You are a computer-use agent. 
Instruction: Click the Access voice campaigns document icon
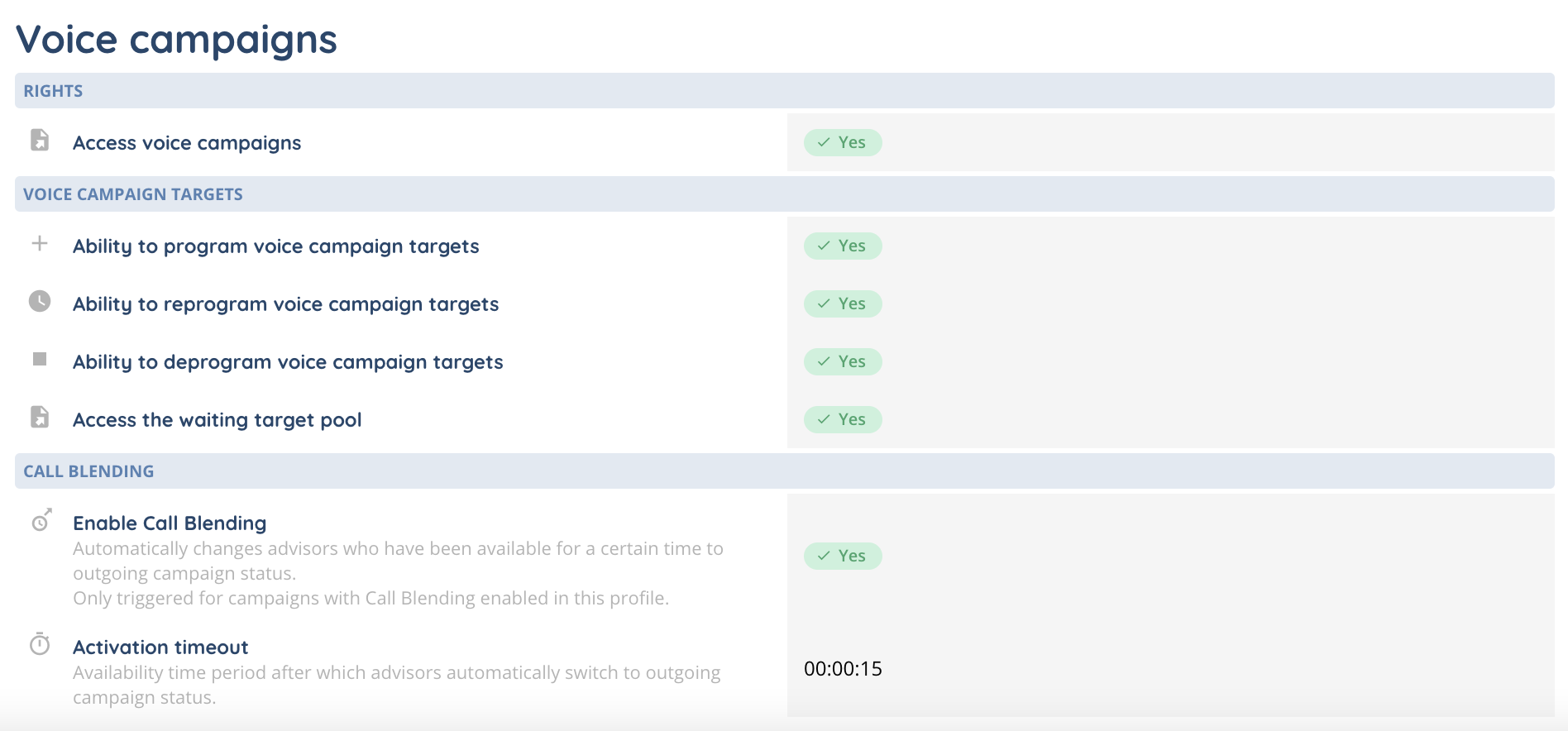[40, 140]
